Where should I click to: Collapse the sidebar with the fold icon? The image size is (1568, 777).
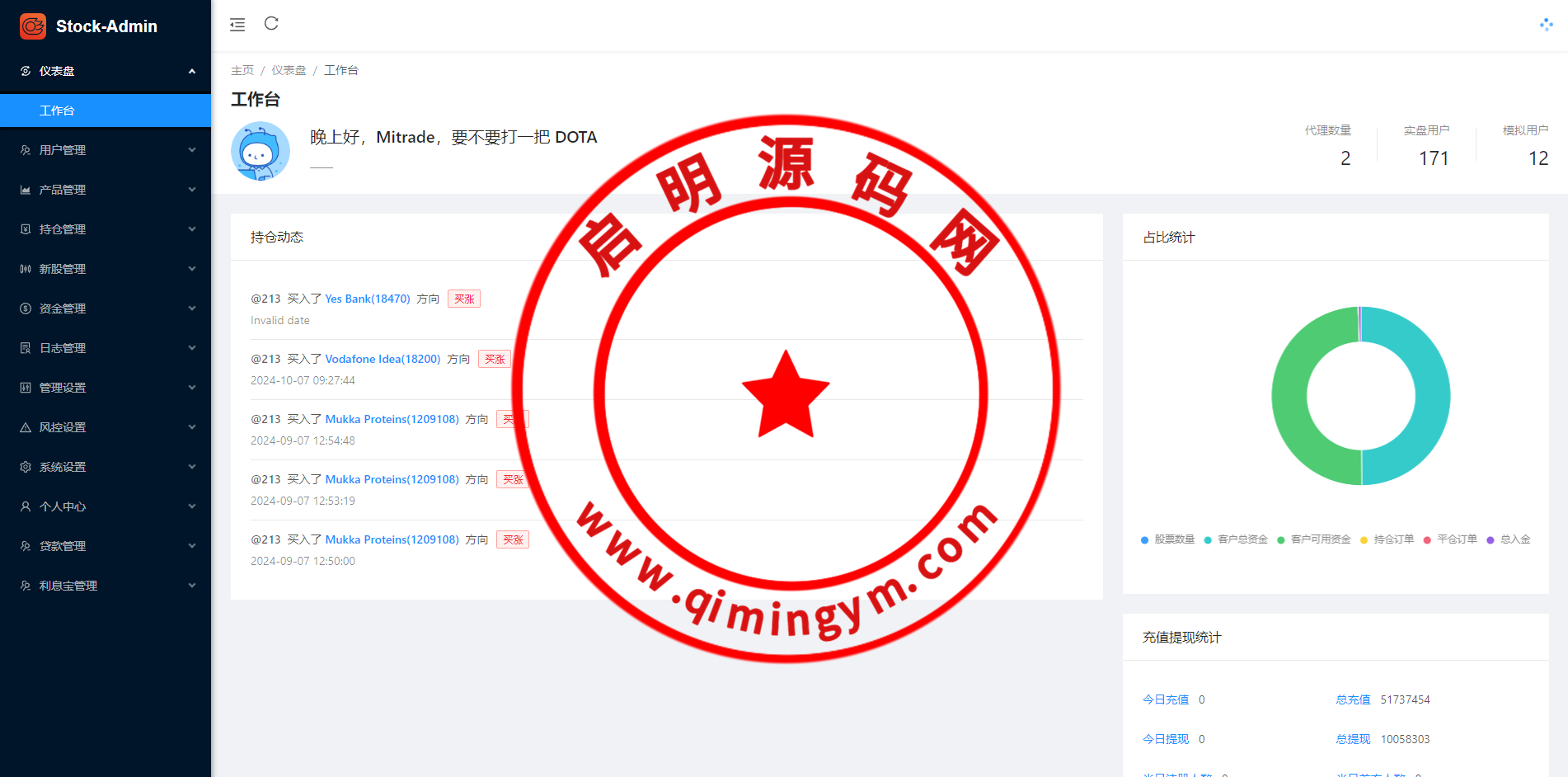237,25
